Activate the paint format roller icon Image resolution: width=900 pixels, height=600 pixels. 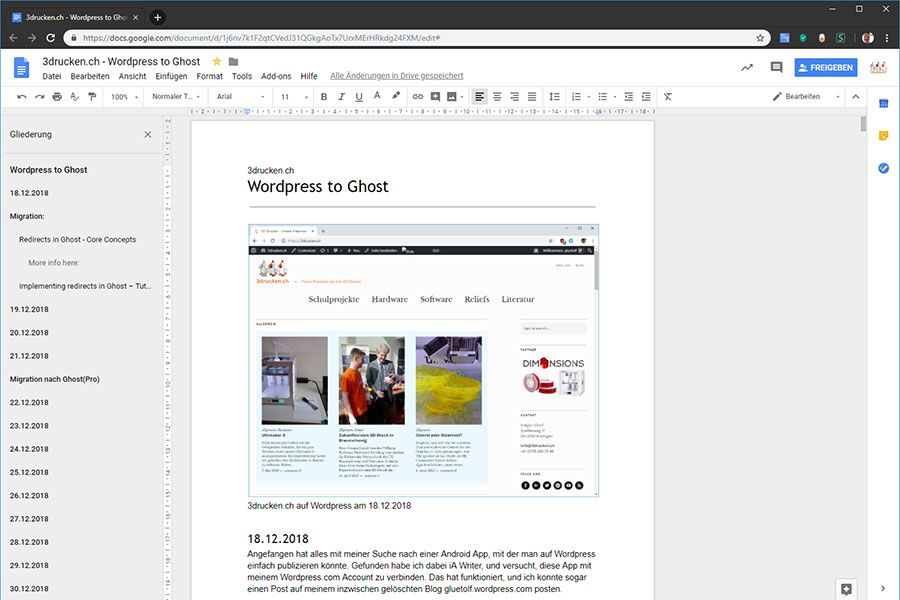point(92,96)
